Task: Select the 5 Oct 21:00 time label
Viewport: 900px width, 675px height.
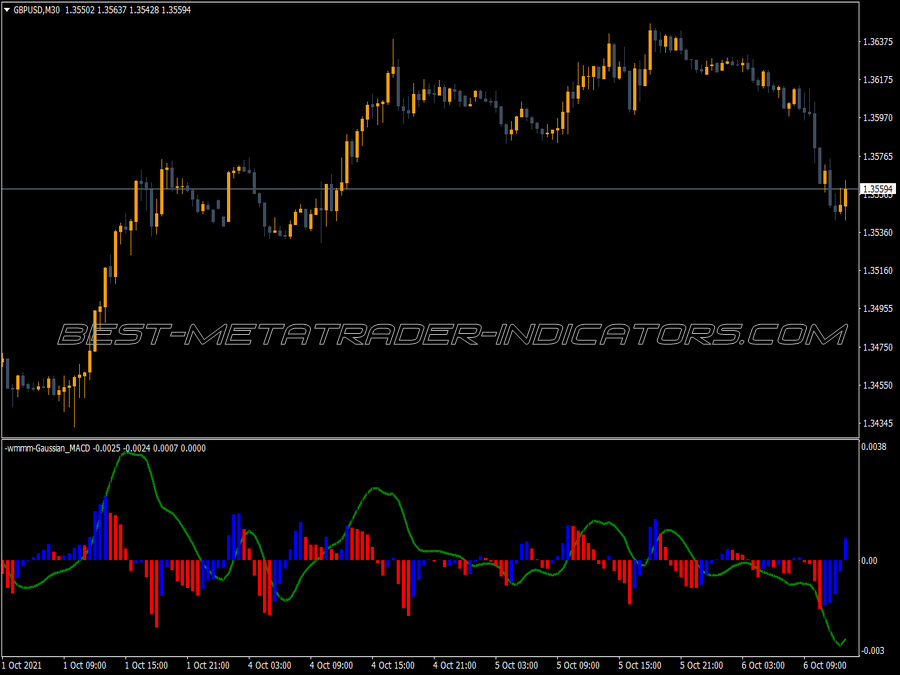Action: click(x=701, y=665)
